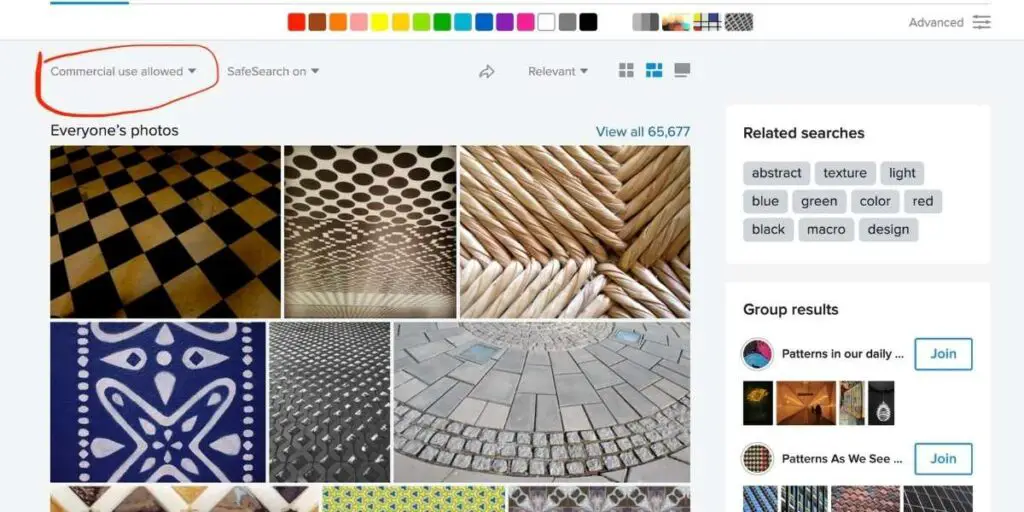Screen dimensions: 1024x512
Task: Apply the black and white style filter
Action: pyautogui.click(x=645, y=22)
